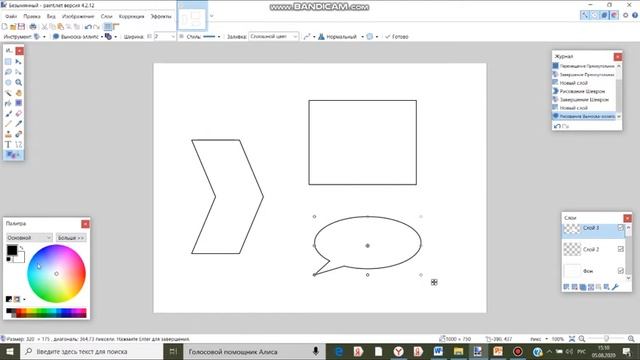640x360 pixels.
Task: Expand the image thumbnail list arrow
Action: [x=211, y=16]
